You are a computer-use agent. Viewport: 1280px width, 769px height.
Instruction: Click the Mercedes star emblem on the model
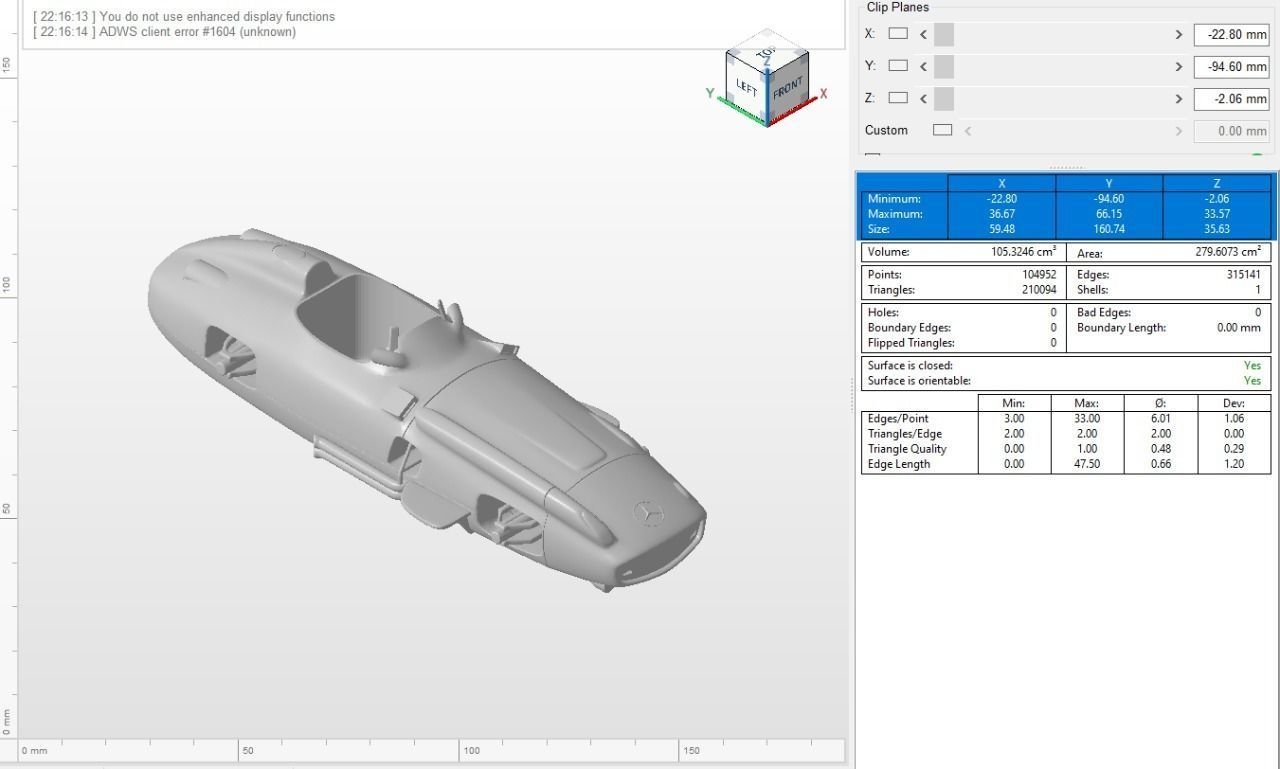(649, 513)
